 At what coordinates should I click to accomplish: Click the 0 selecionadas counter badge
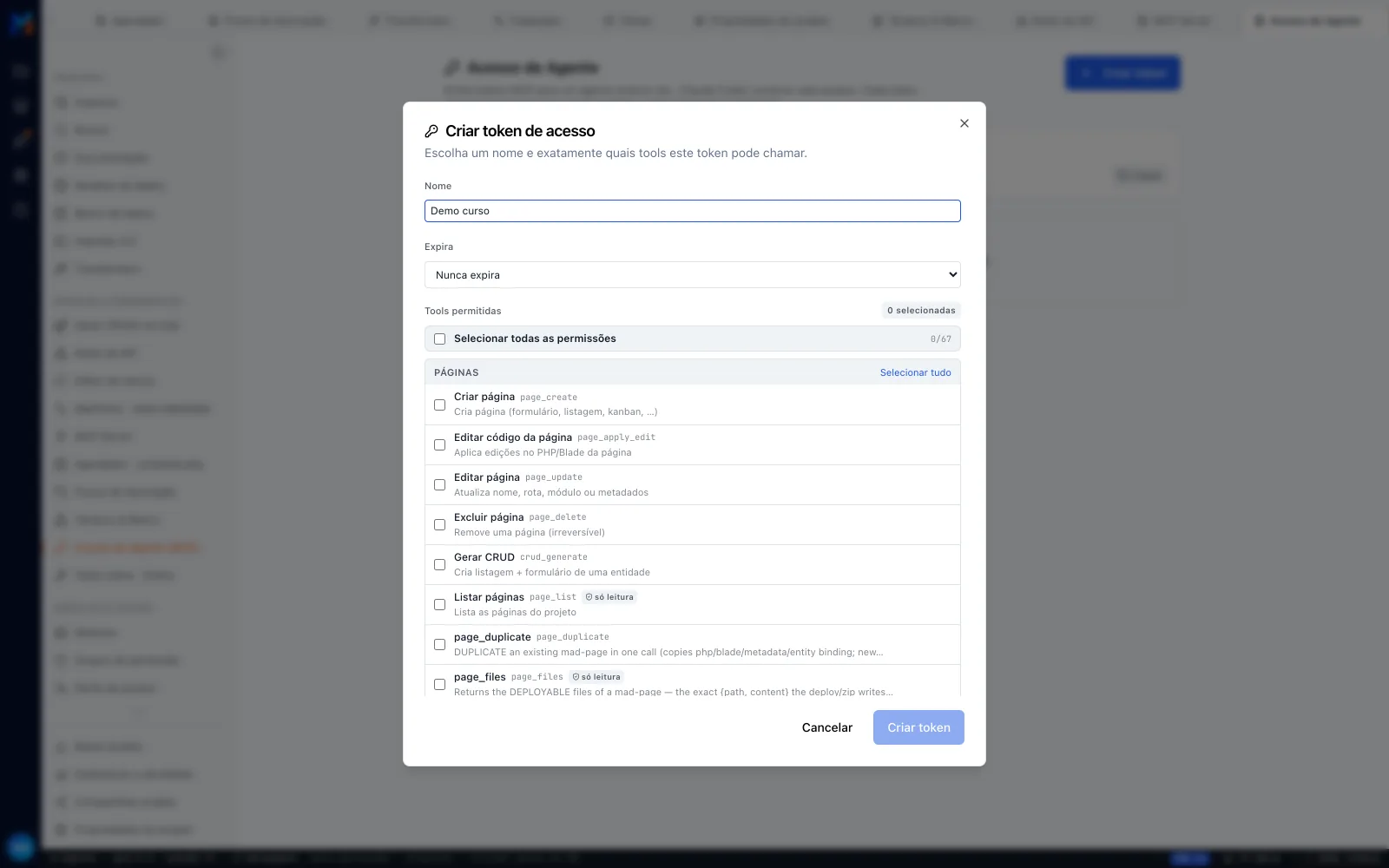(x=921, y=310)
